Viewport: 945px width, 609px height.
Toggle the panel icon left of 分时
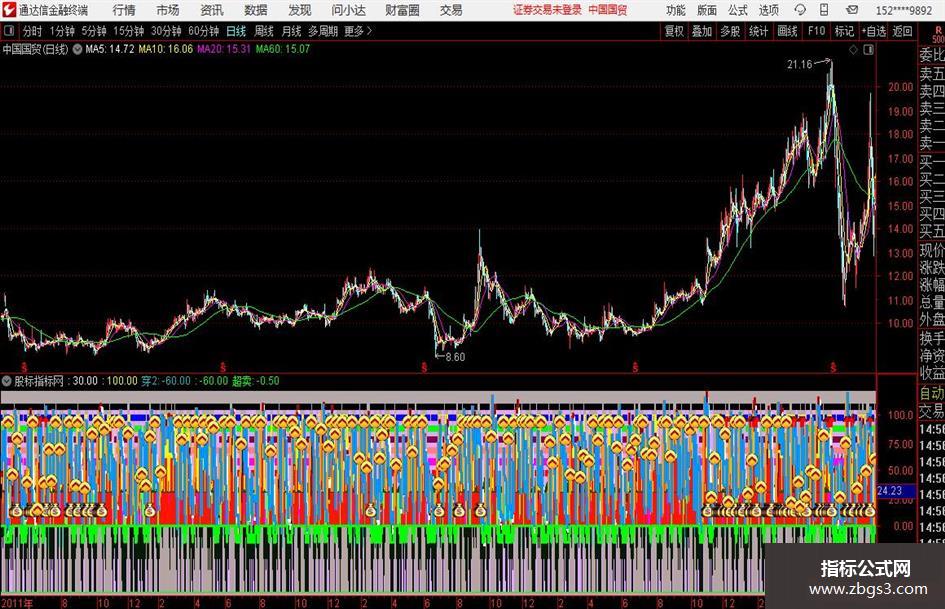click(9, 31)
